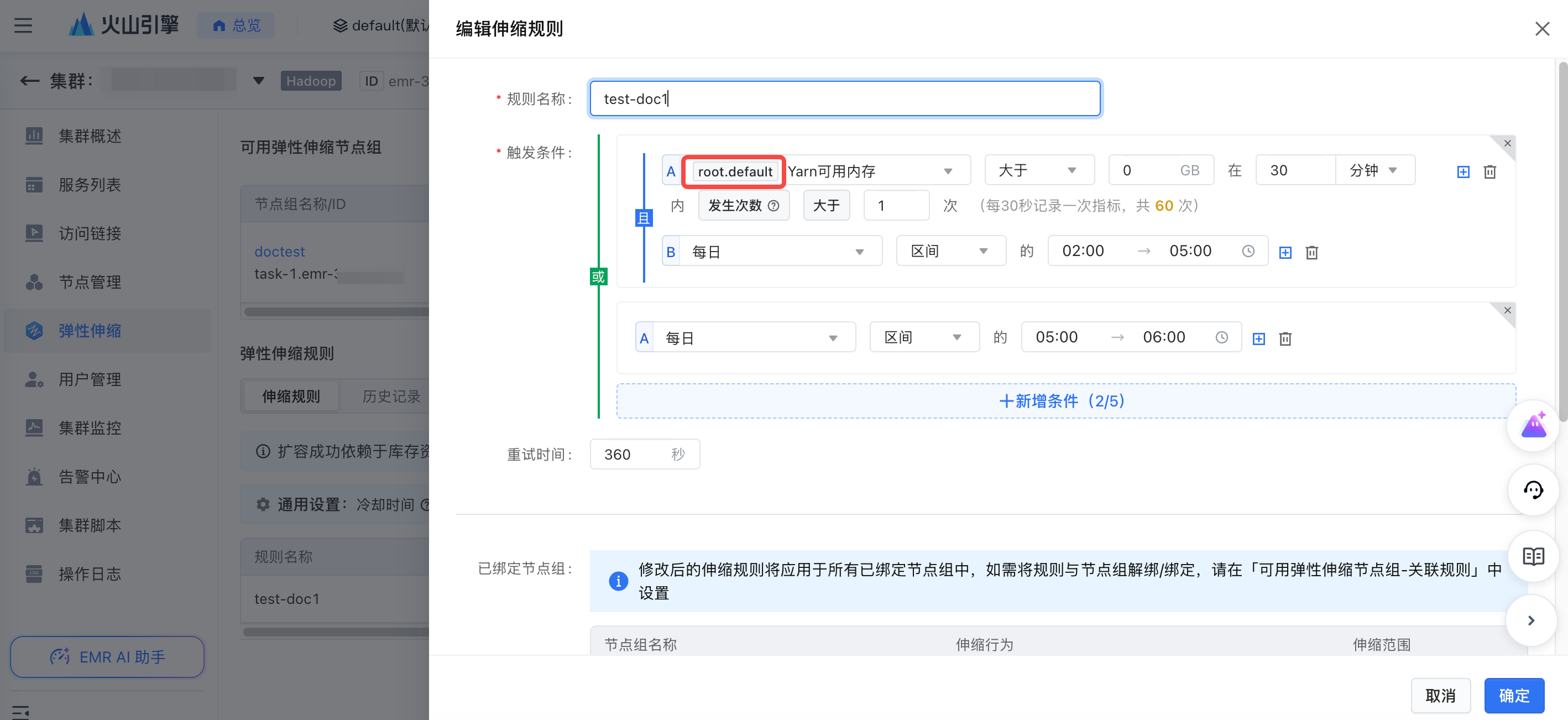The width and height of the screenshot is (1568, 720).
Task: Toggle the 或 logic operator
Action: [598, 277]
